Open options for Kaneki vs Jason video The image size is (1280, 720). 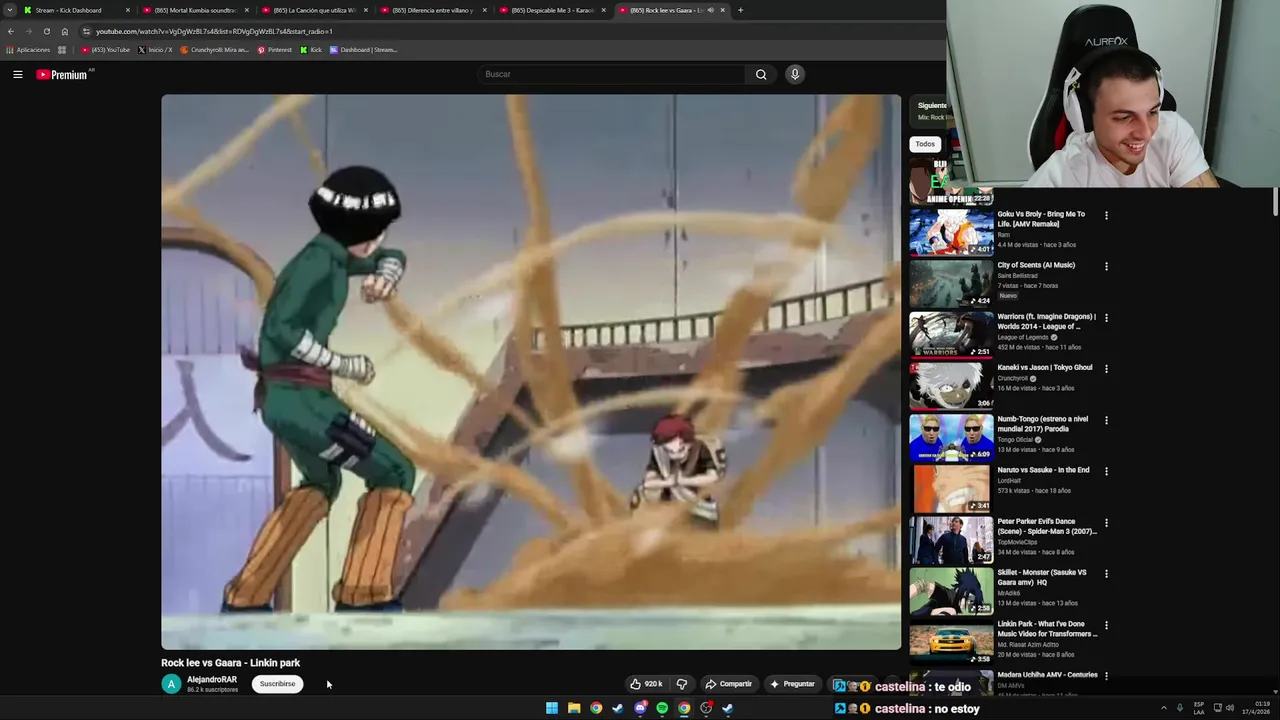point(1106,369)
